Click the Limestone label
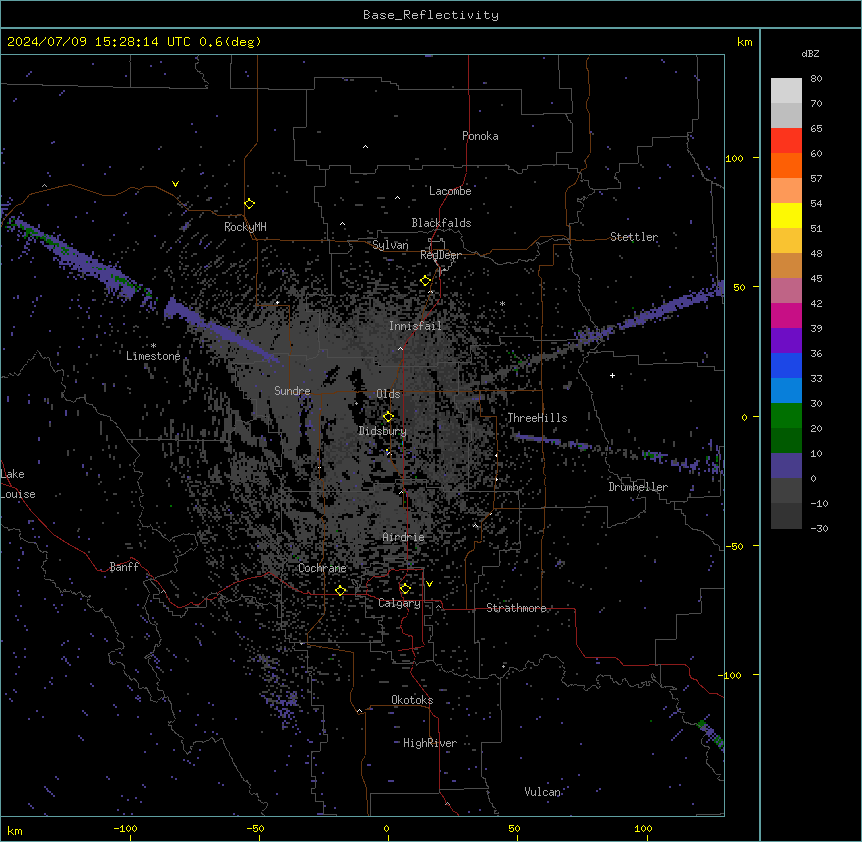This screenshot has width=862, height=842. coord(153,356)
